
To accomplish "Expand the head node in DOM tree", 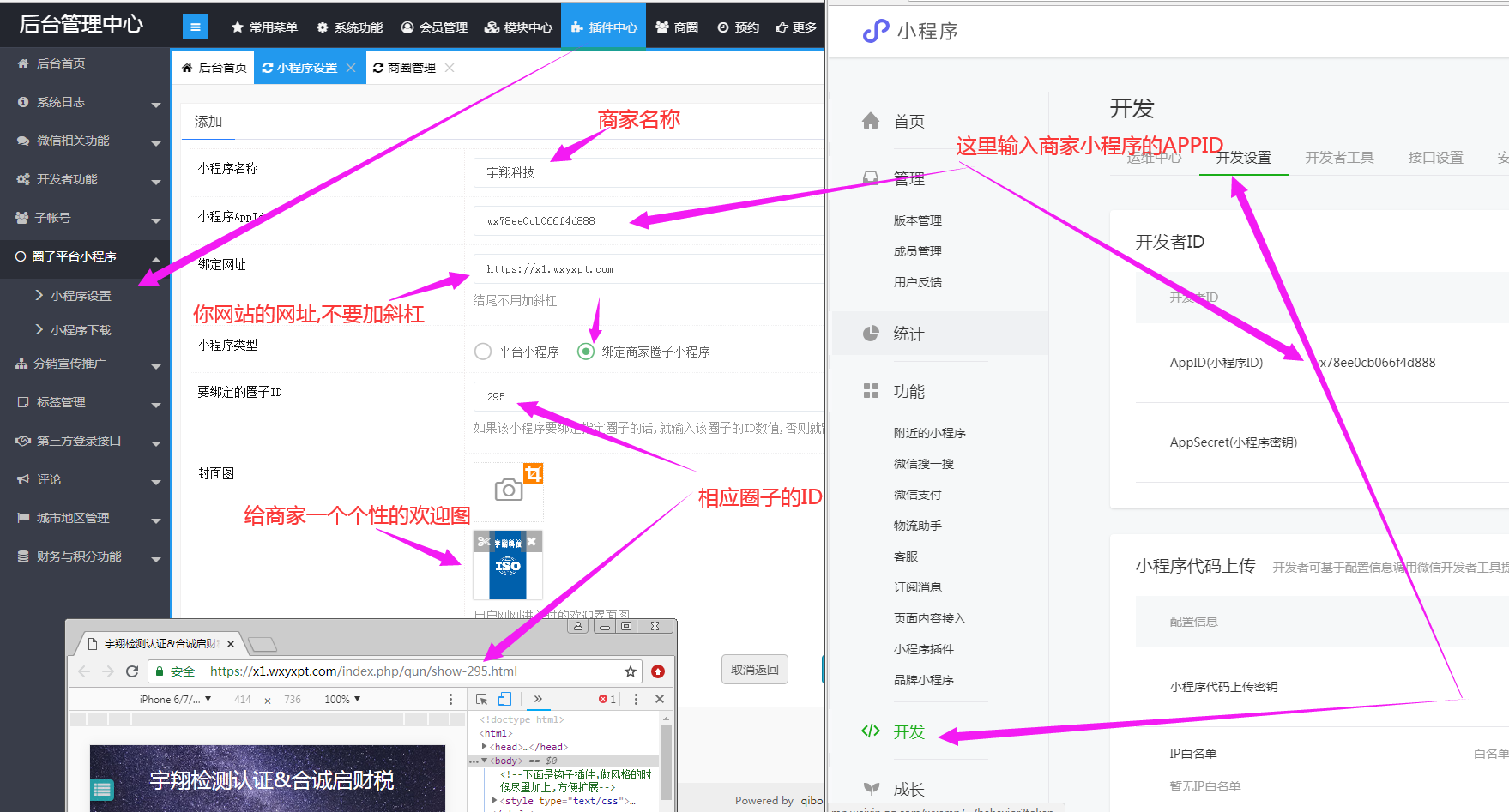I will [x=485, y=747].
